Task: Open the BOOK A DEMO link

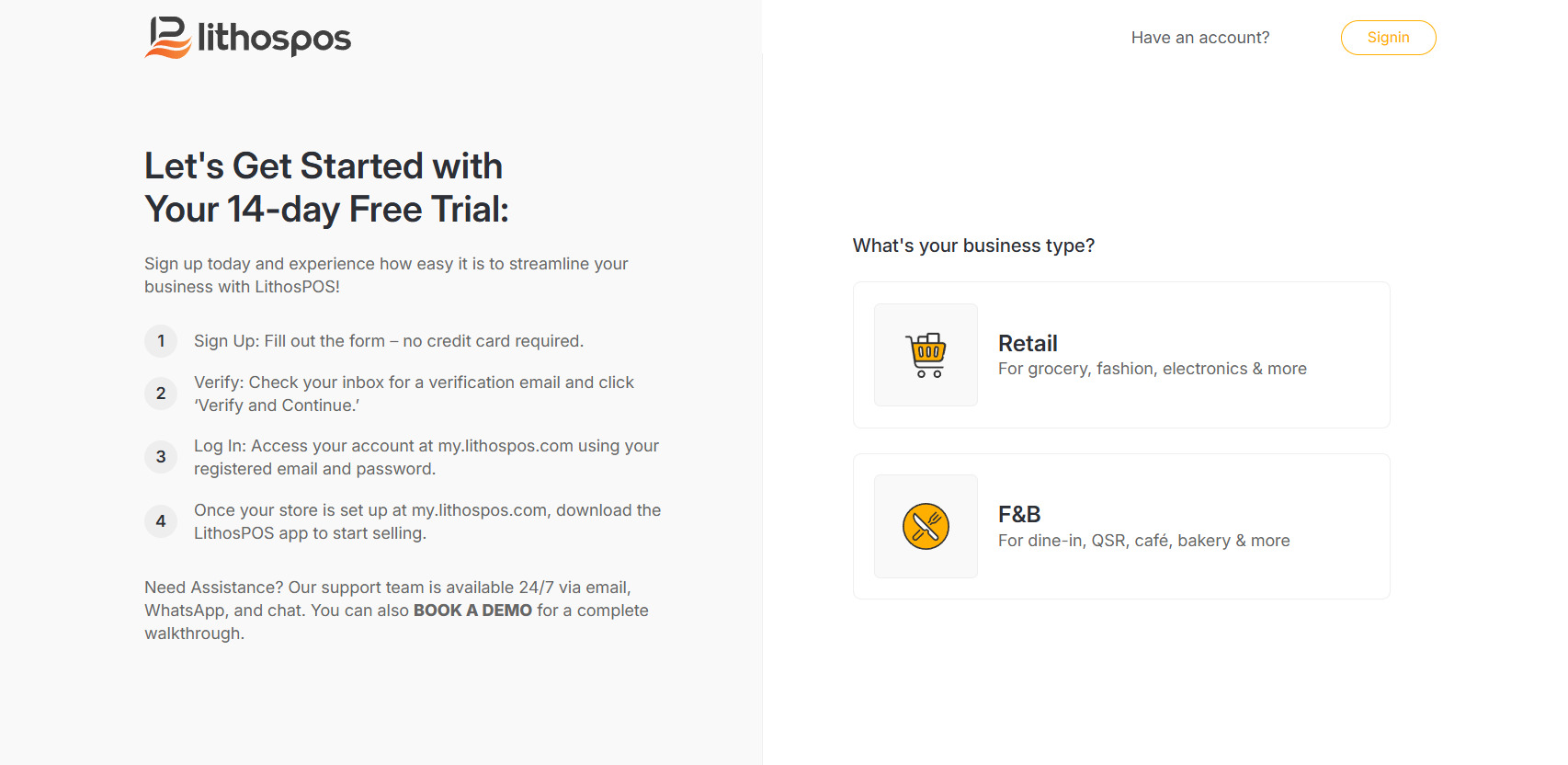Action: tap(472, 611)
